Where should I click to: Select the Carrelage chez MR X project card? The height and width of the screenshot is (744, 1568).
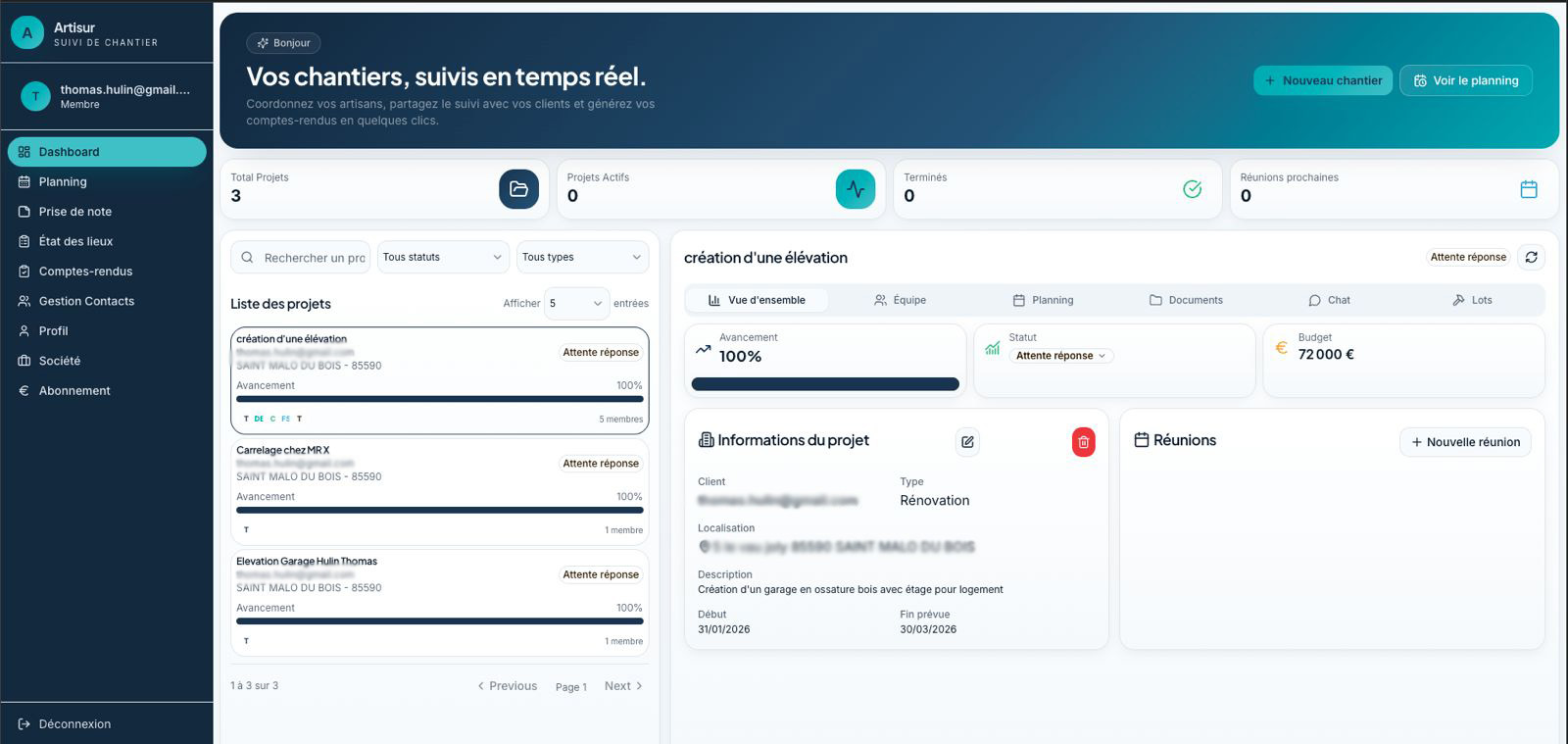[x=440, y=491]
